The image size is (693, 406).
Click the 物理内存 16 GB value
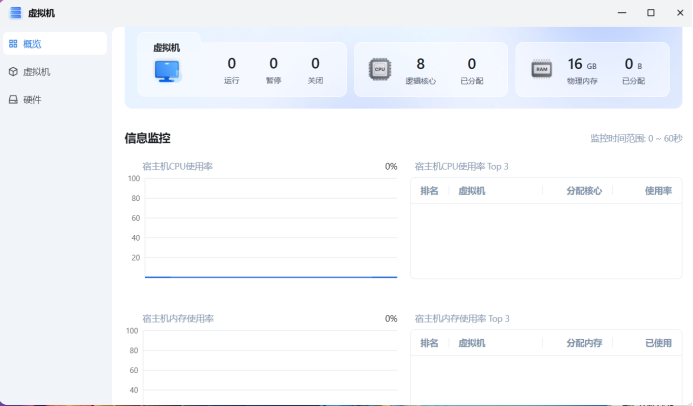pos(582,65)
